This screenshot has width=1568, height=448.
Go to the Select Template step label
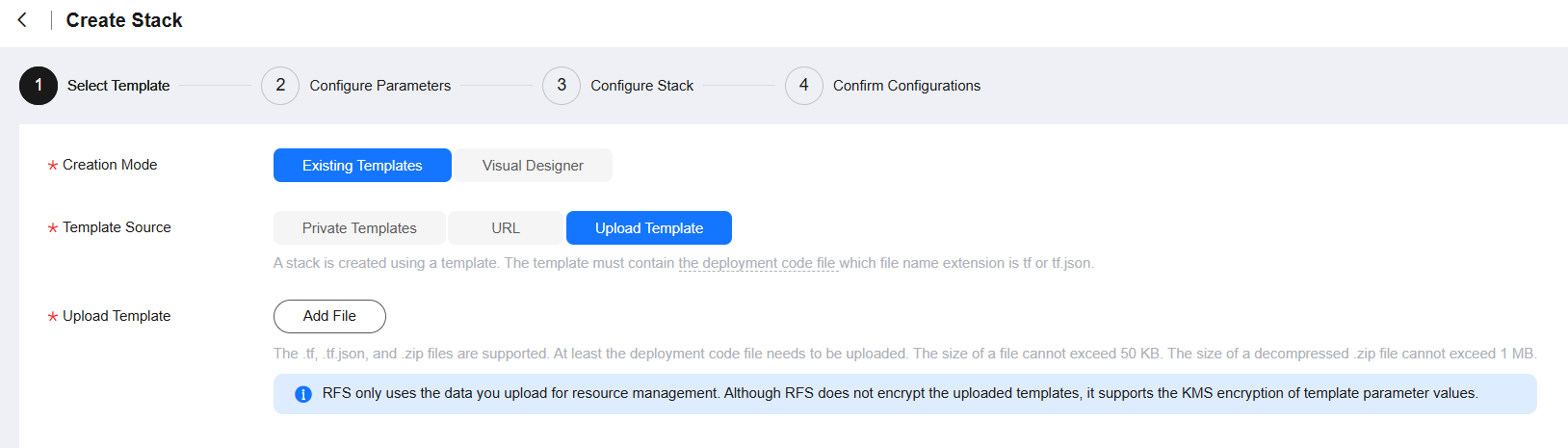[118, 86]
